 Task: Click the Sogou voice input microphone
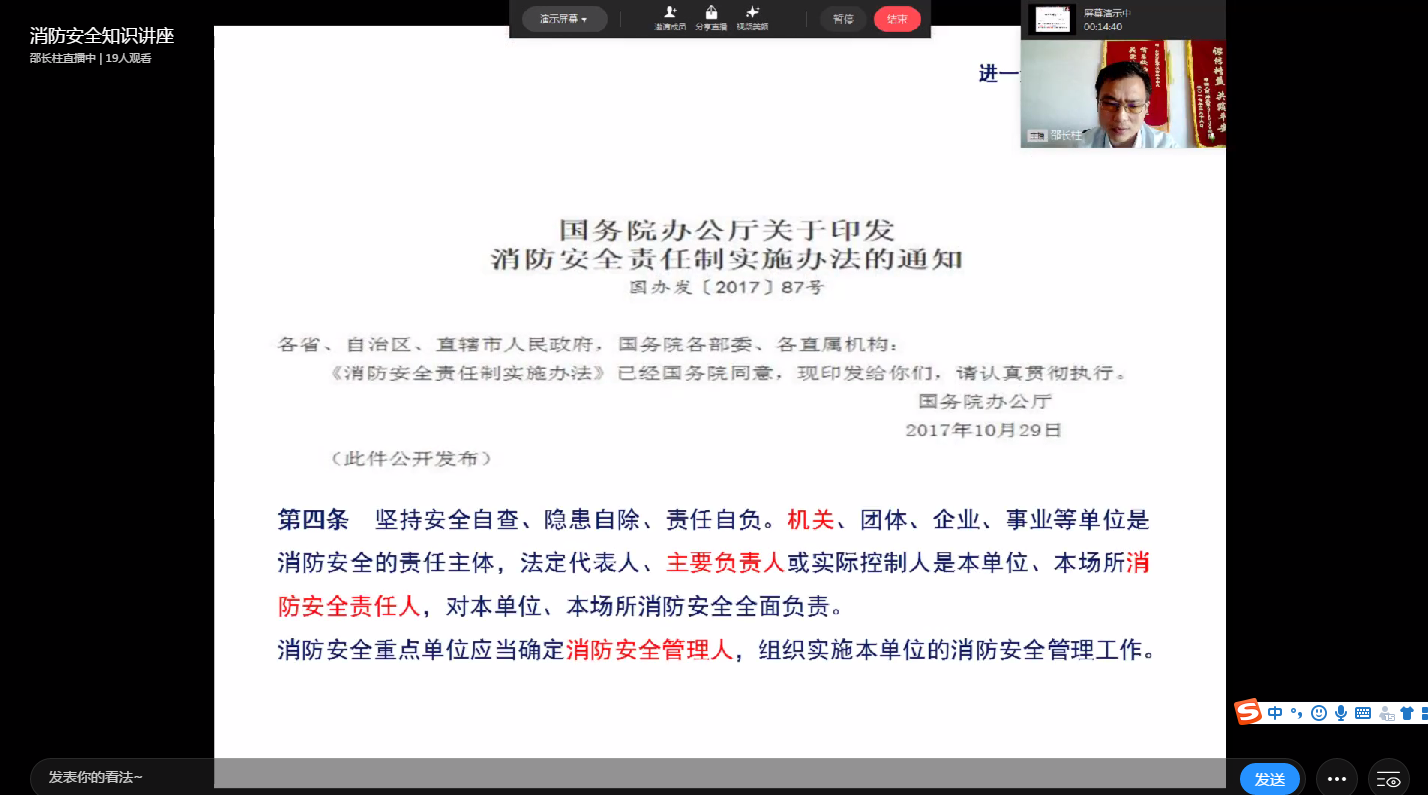pos(1341,713)
